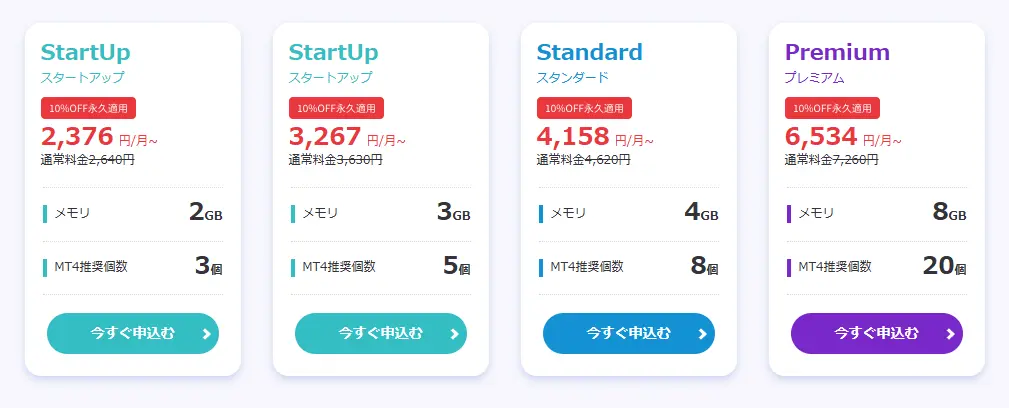Click arrow icon on Premium apply button
Screen dimensions: 1009x408
point(949,334)
